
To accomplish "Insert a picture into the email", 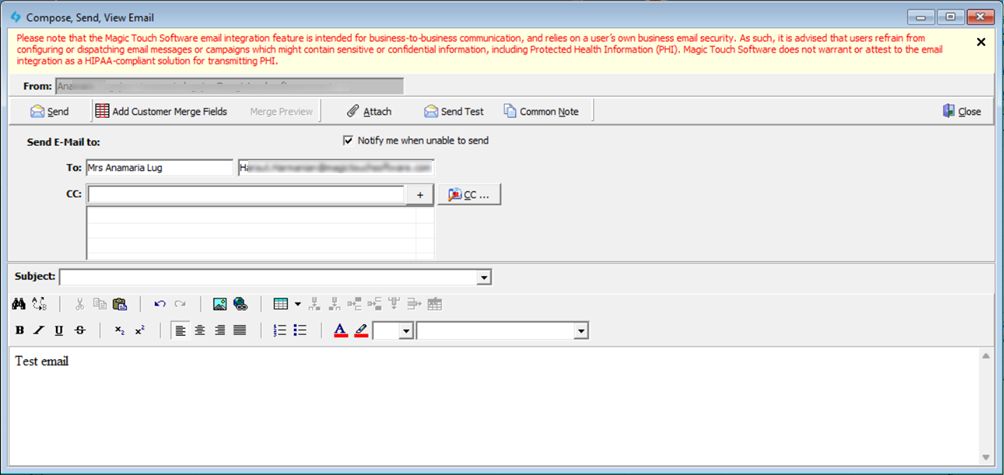I will tap(220, 304).
